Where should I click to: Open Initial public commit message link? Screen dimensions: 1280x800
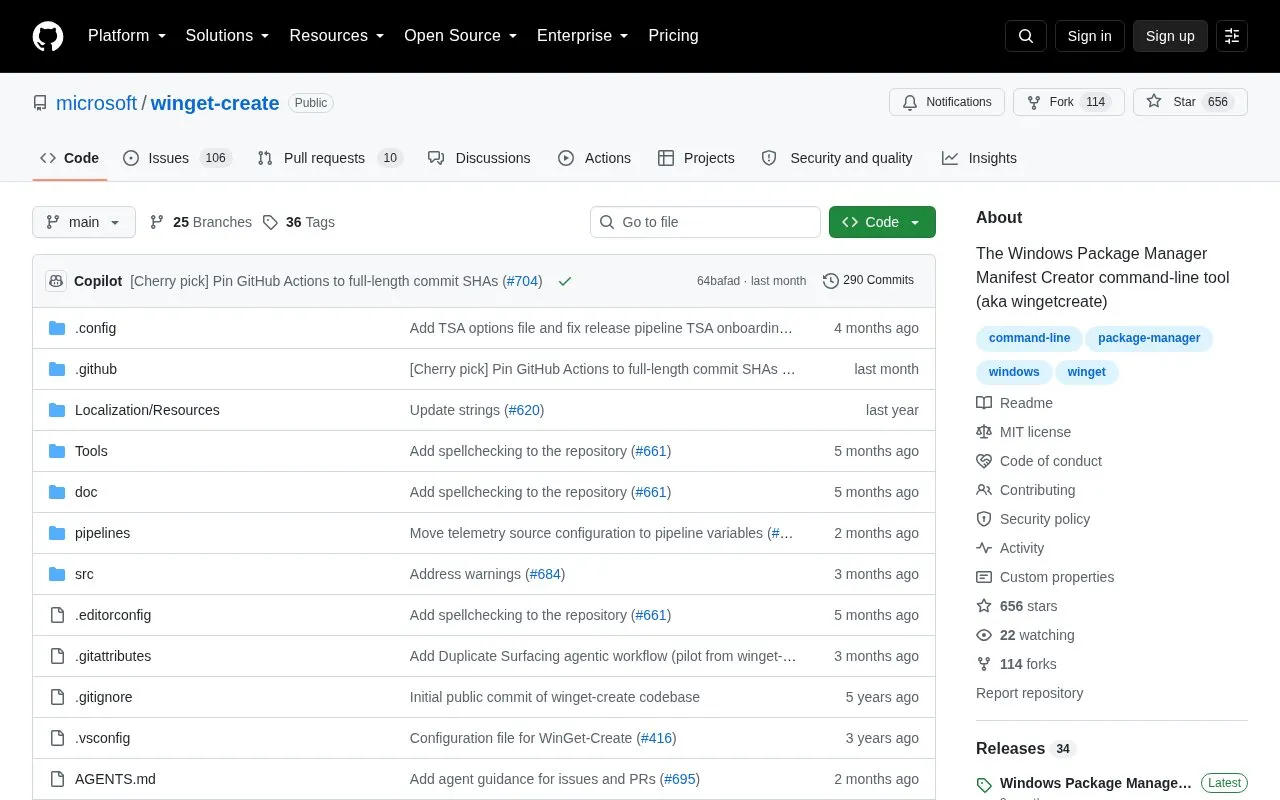555,697
